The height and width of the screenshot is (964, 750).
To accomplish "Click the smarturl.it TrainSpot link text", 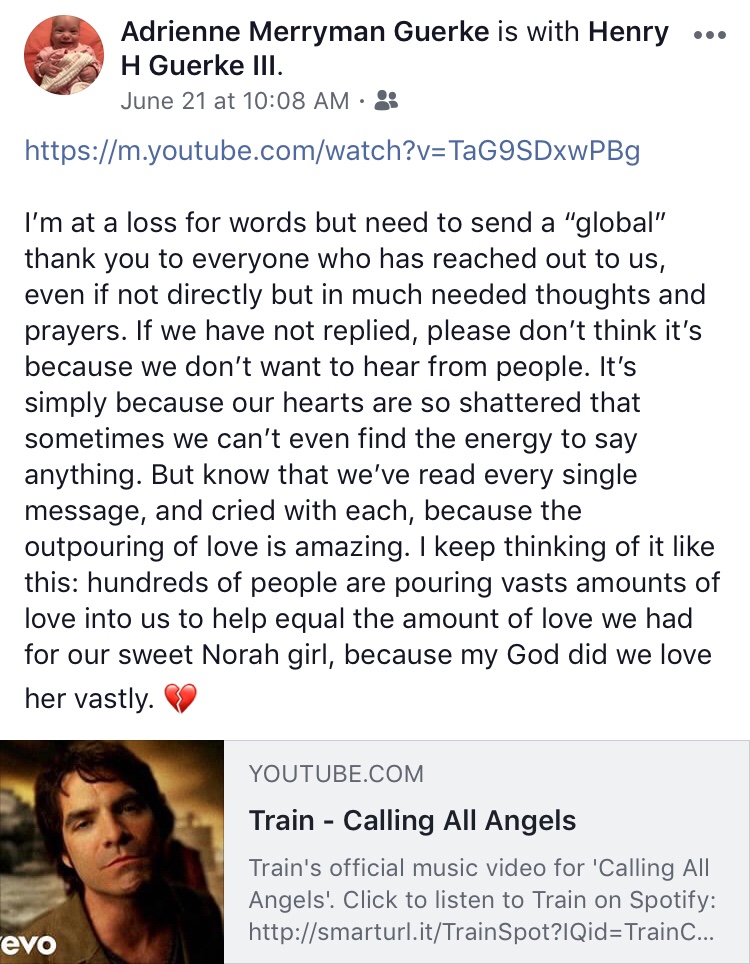I will coord(482,932).
